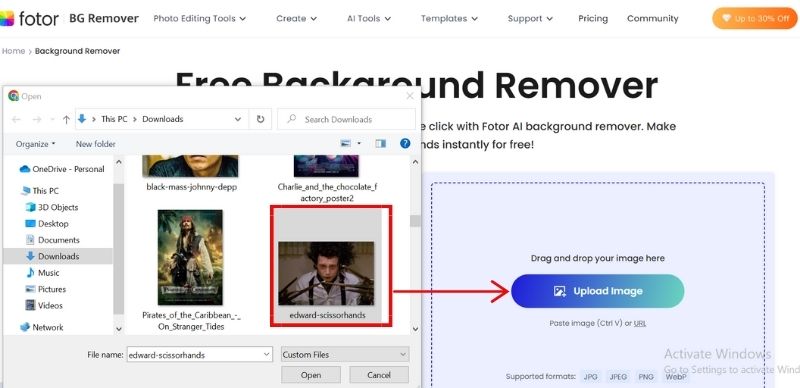This screenshot has width=800, height=388.
Task: Open the Templates menu
Action: pyautogui.click(x=449, y=18)
